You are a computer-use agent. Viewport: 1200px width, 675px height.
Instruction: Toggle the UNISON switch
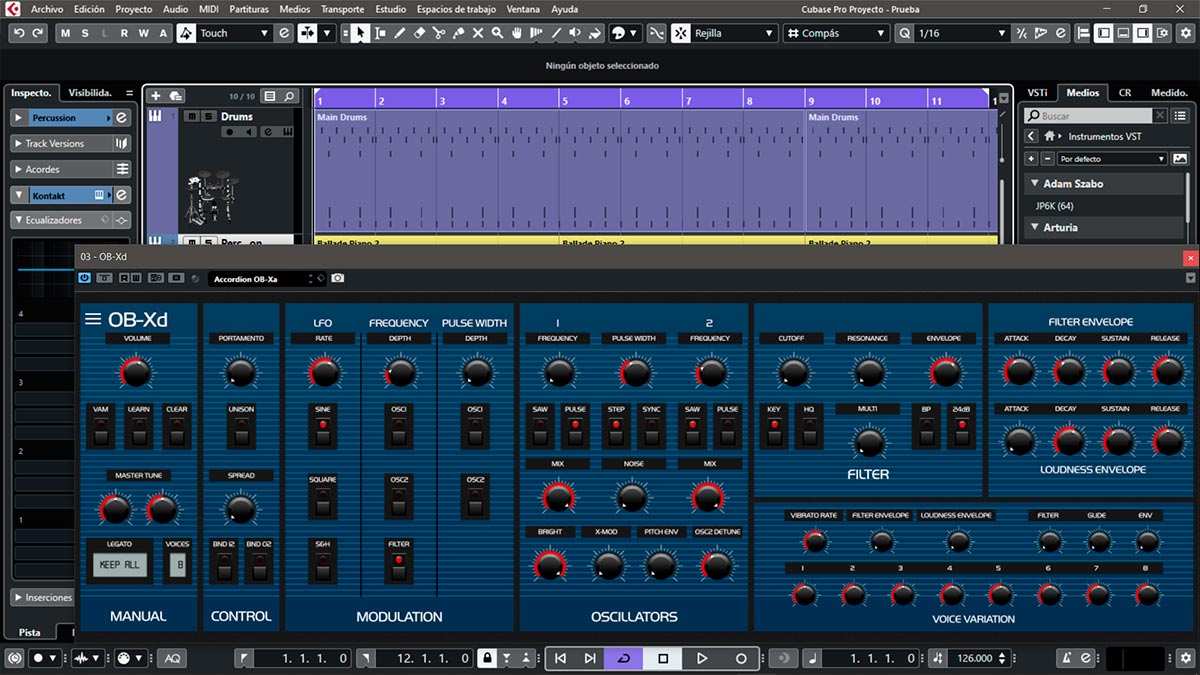pos(241,432)
